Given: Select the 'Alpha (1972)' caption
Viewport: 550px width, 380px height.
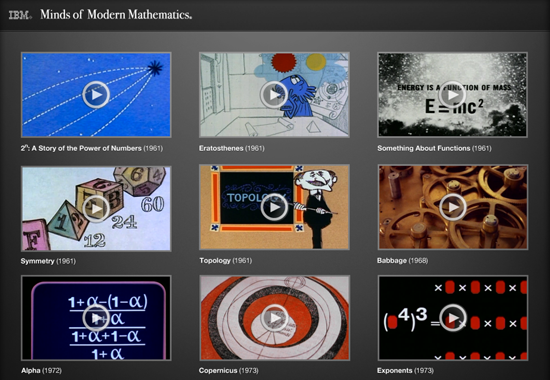Looking at the screenshot, I should click(x=41, y=370).
